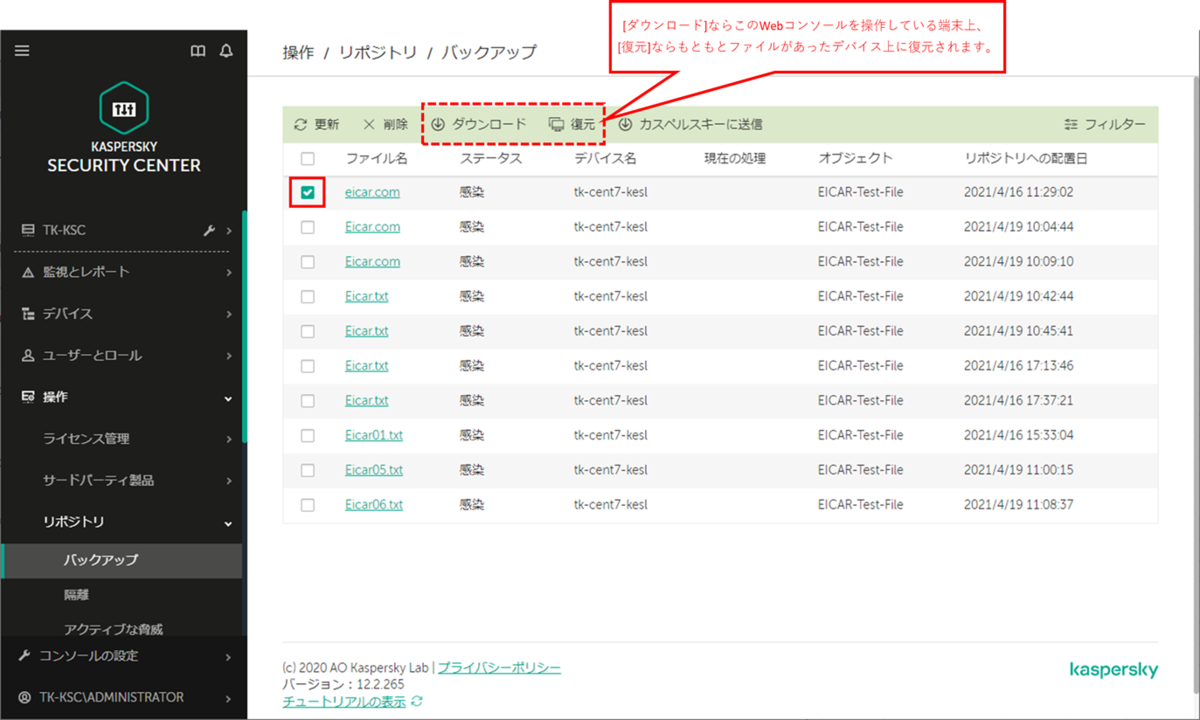Click the notification bell icon
Screen dimensions: 1200x720
point(226,50)
